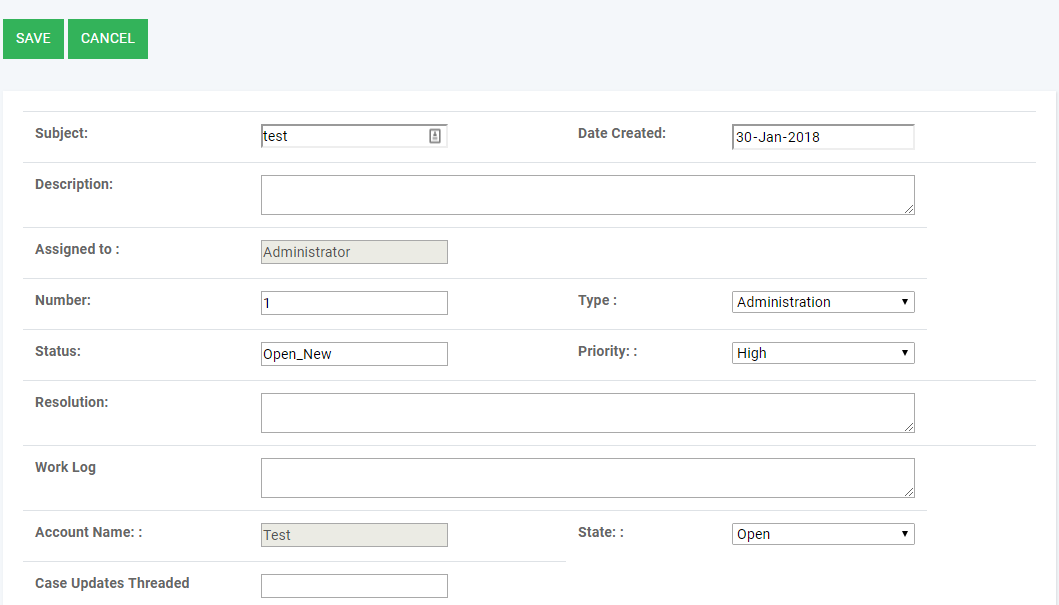
Task: Focus the Subject input containing test
Action: tap(354, 136)
